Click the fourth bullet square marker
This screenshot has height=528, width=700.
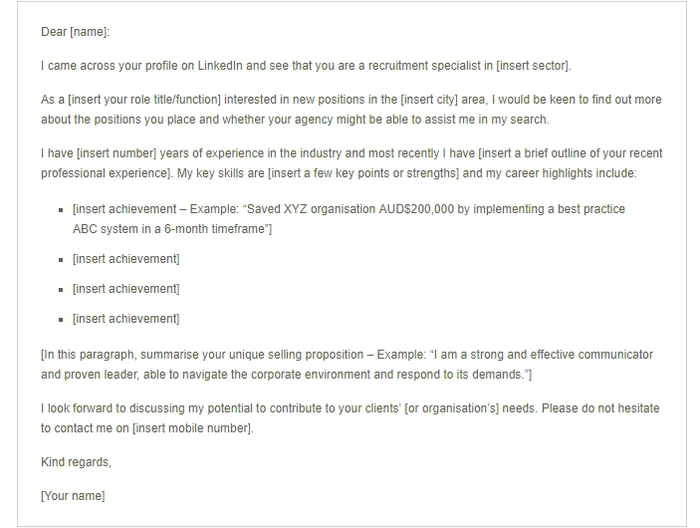pos(61,320)
